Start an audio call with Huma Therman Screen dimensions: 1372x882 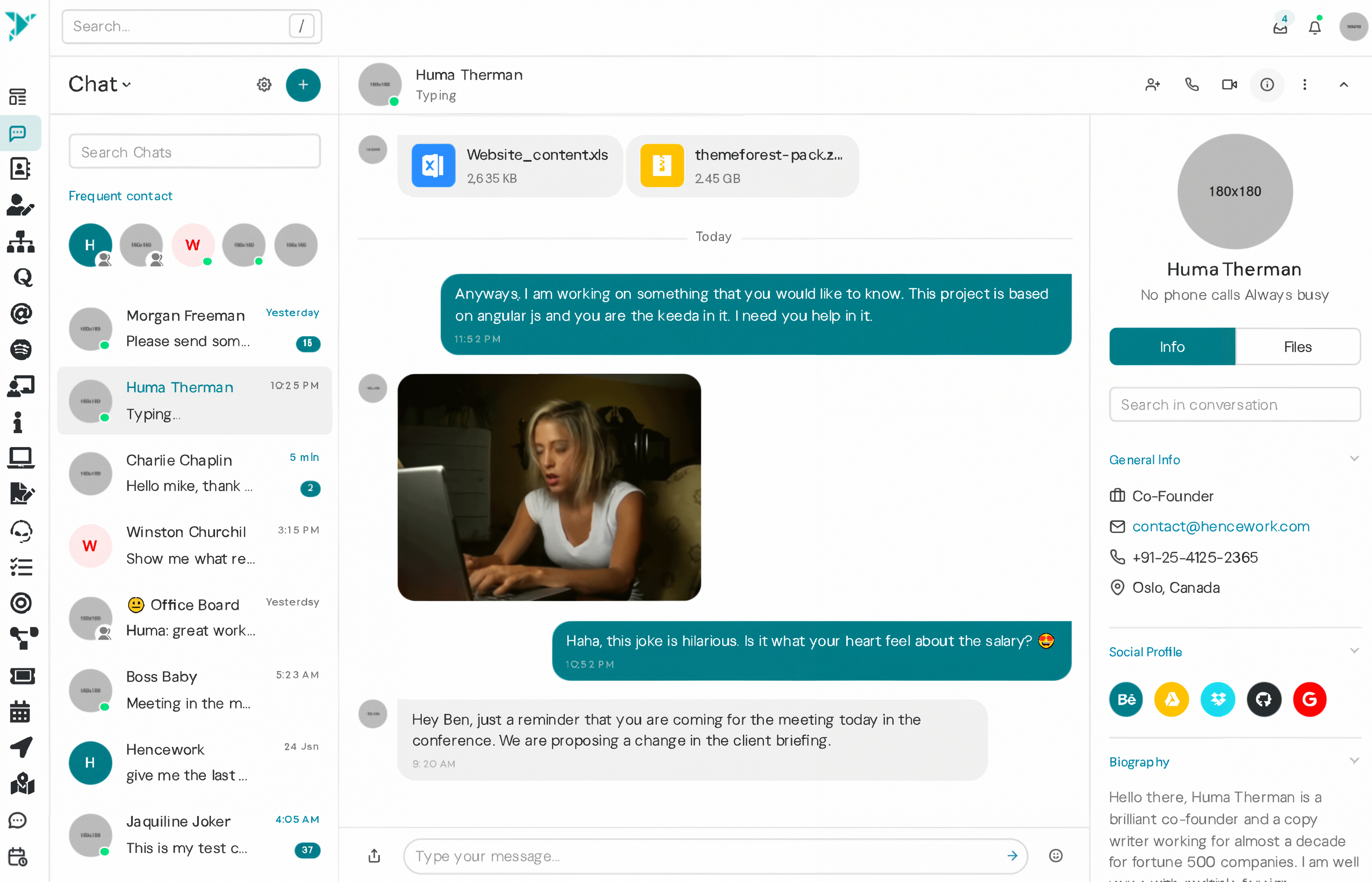point(1192,85)
